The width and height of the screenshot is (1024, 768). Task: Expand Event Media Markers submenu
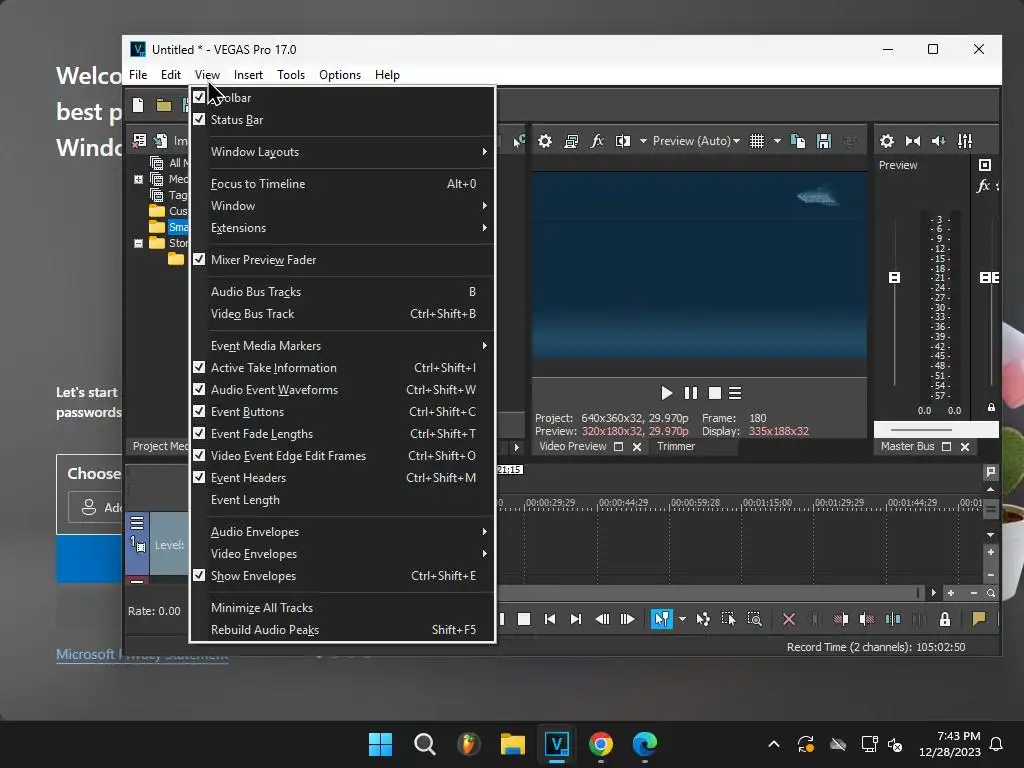pos(342,345)
